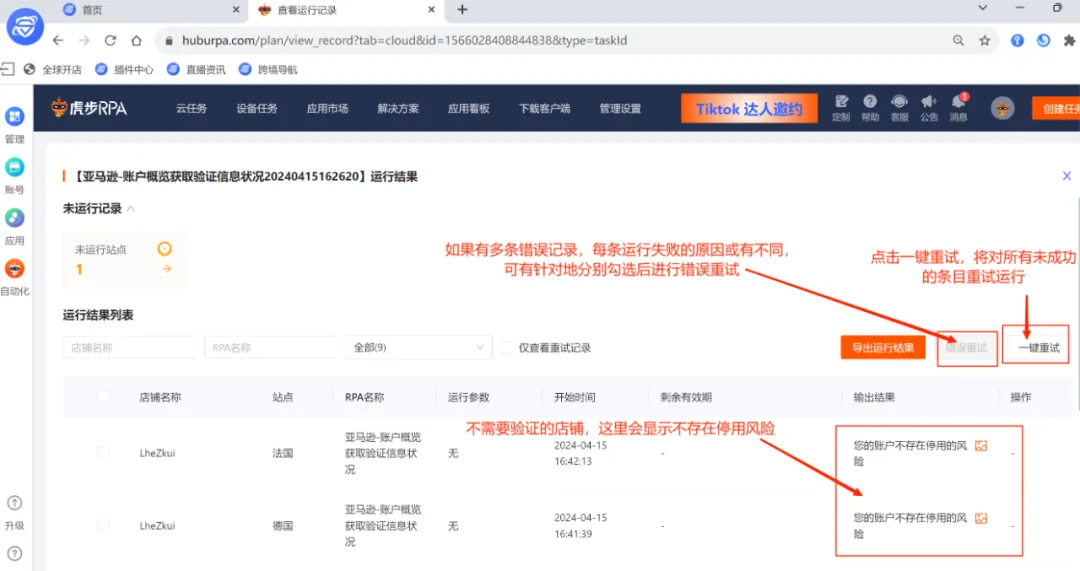The height and width of the screenshot is (571, 1080).
Task: Open the 消息 notification bell
Action: [x=958, y=108]
